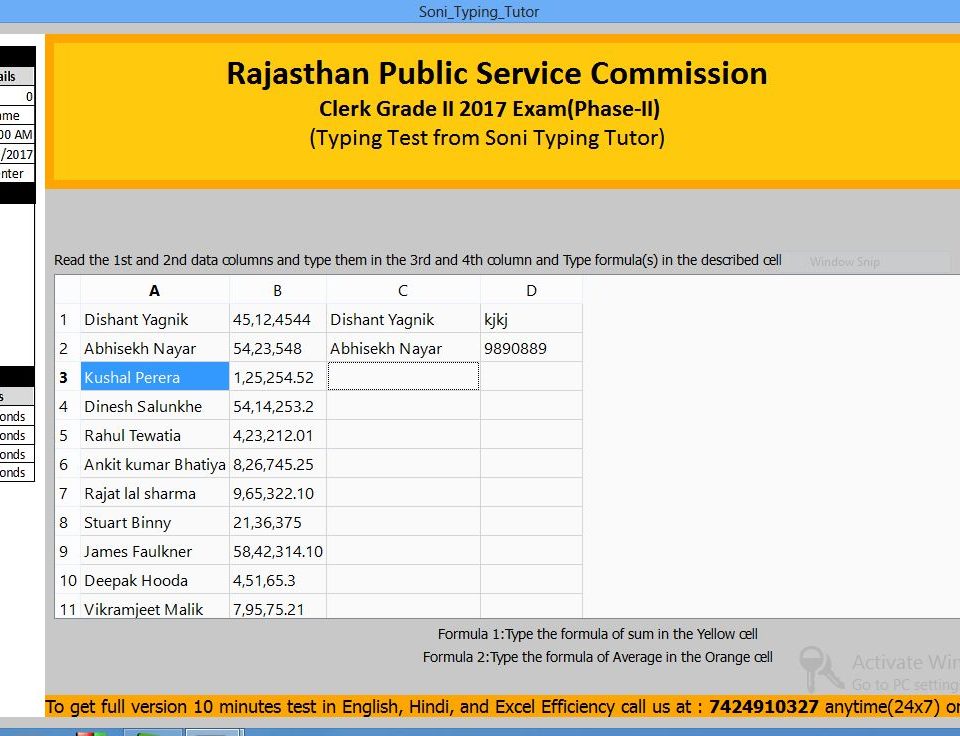This screenshot has height=736, width=960.
Task: Select typed cell C2 'Abhisekh Nayar'
Action: coord(403,348)
